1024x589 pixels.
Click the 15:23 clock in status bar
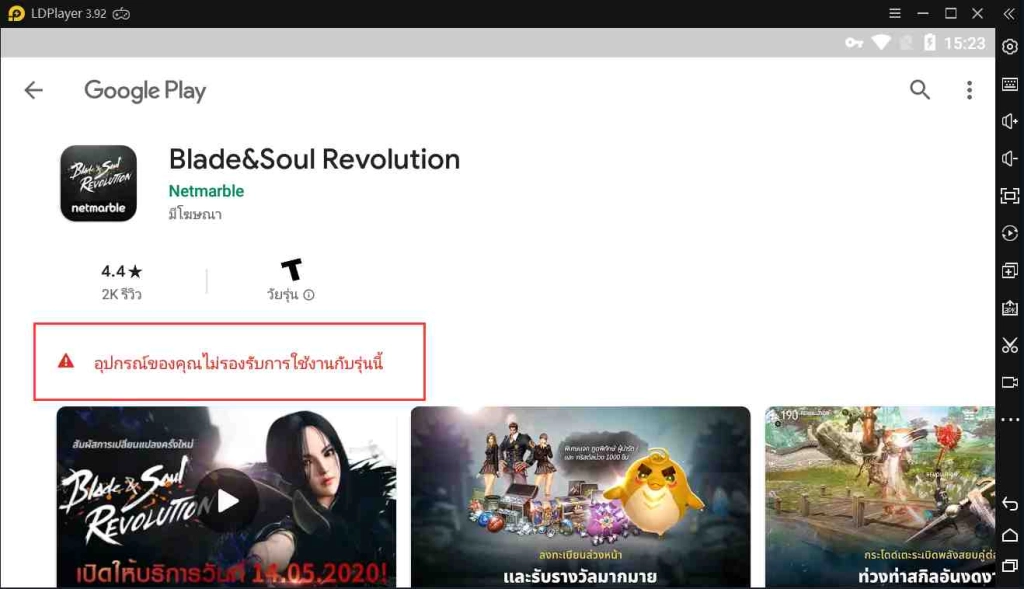tap(964, 43)
